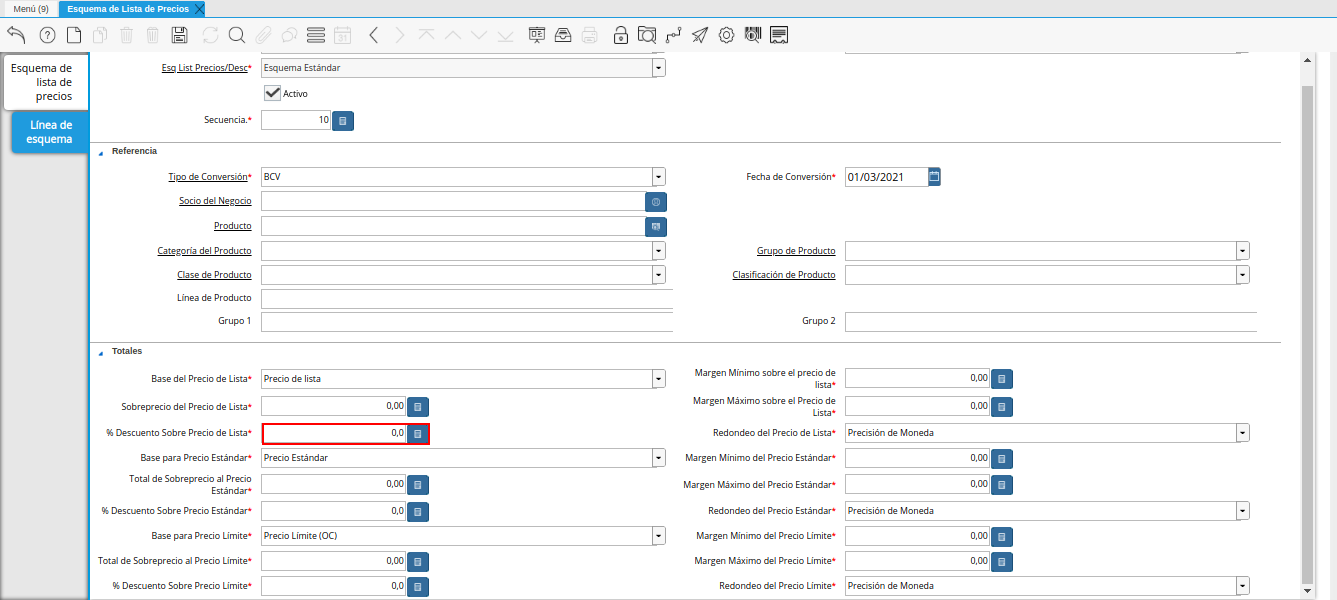
Task: Click the padlock icon in toolbar
Action: [x=621, y=35]
